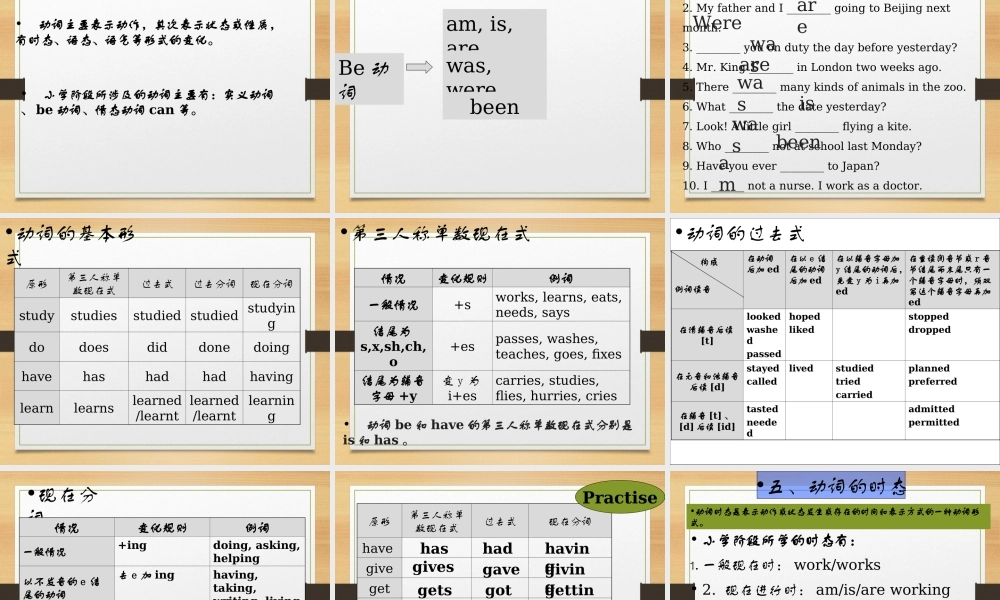Click the word 'been' in the Be slide

tap(494, 107)
